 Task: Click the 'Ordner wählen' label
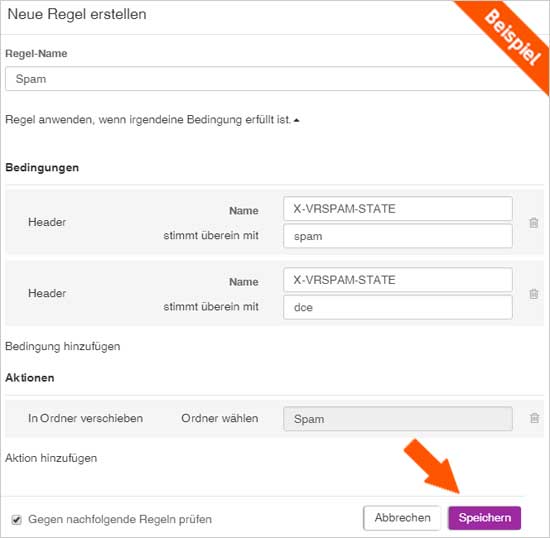click(x=220, y=418)
